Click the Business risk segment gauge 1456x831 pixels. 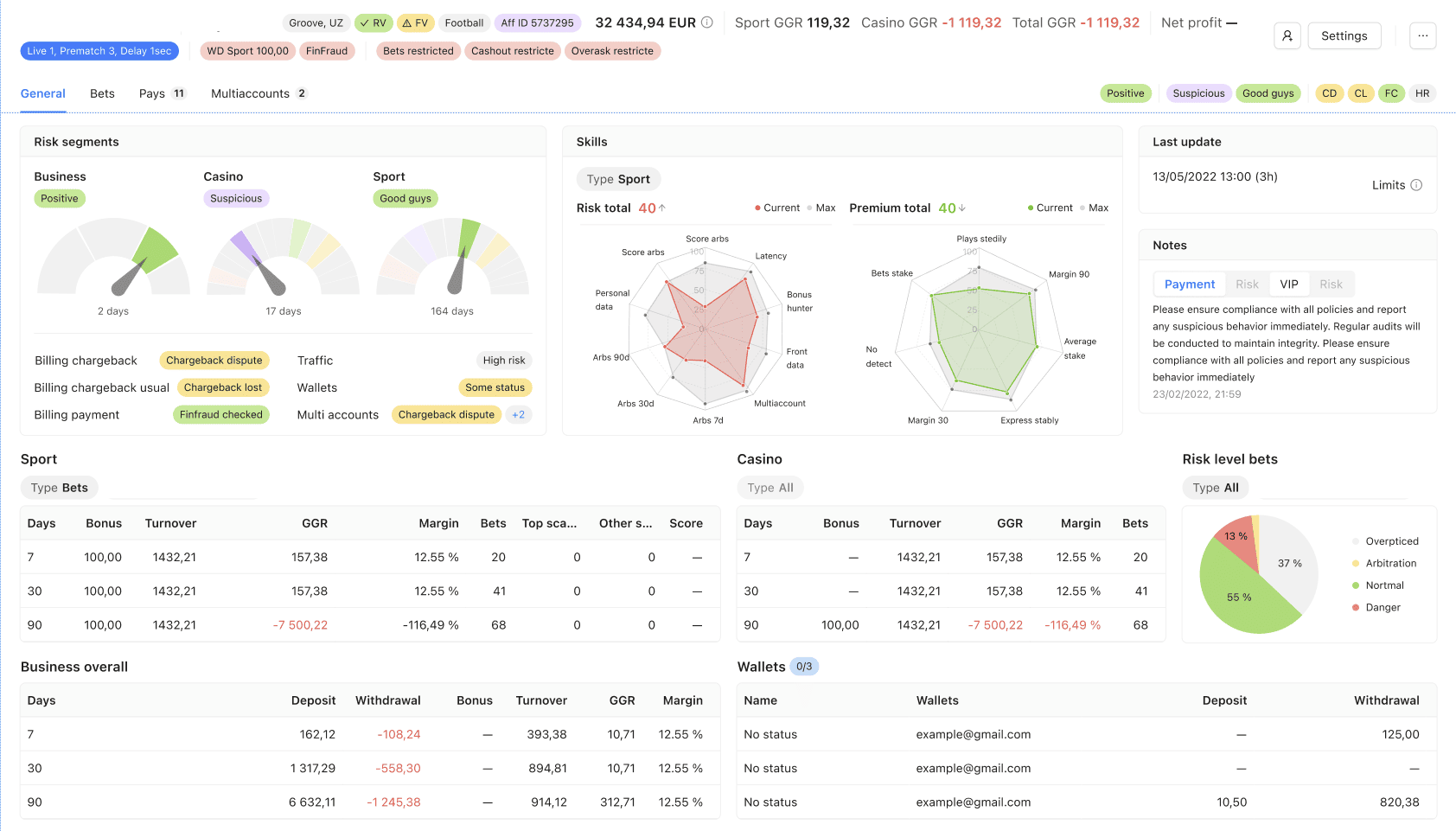(x=113, y=259)
